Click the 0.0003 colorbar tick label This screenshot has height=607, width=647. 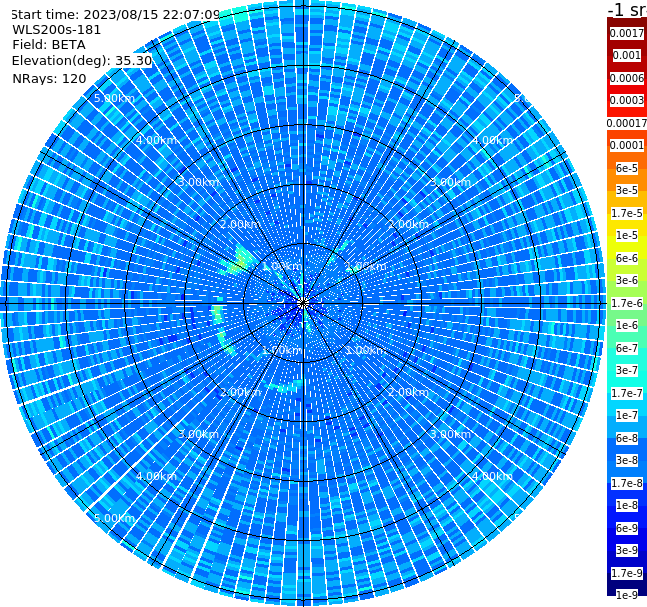pyautogui.click(x=627, y=100)
